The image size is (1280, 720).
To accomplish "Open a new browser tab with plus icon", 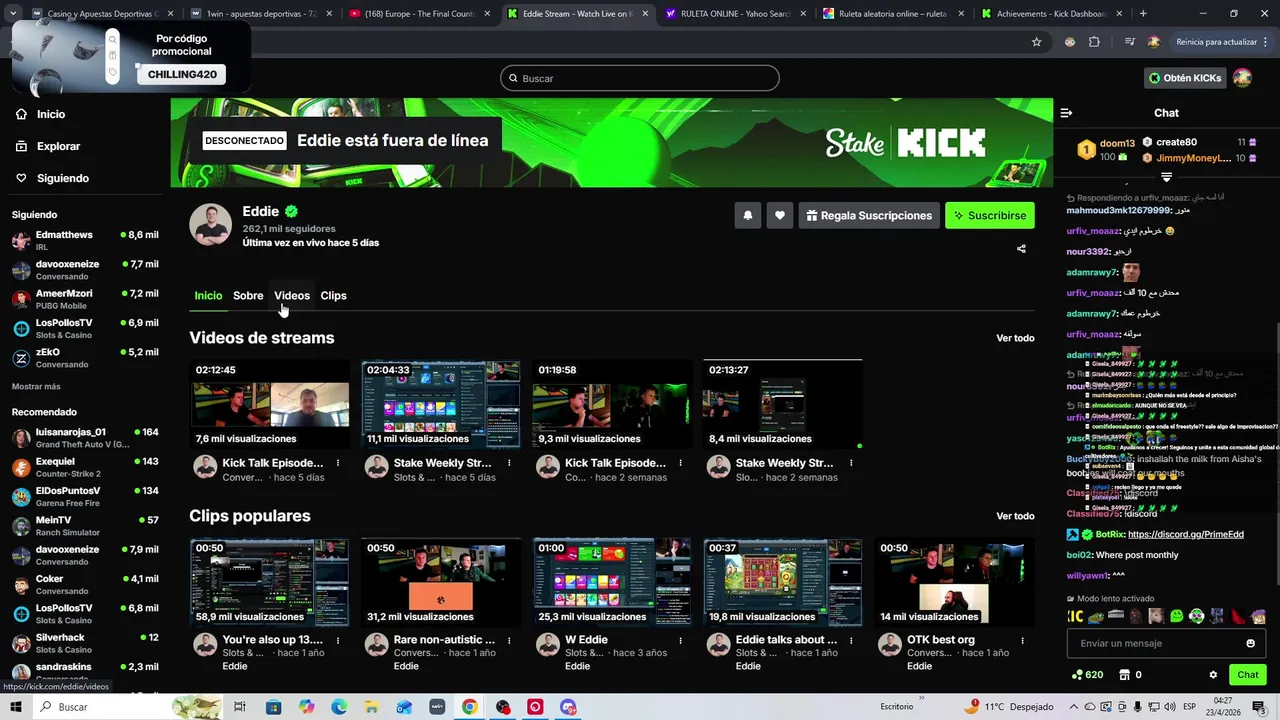I will [x=1143, y=14].
